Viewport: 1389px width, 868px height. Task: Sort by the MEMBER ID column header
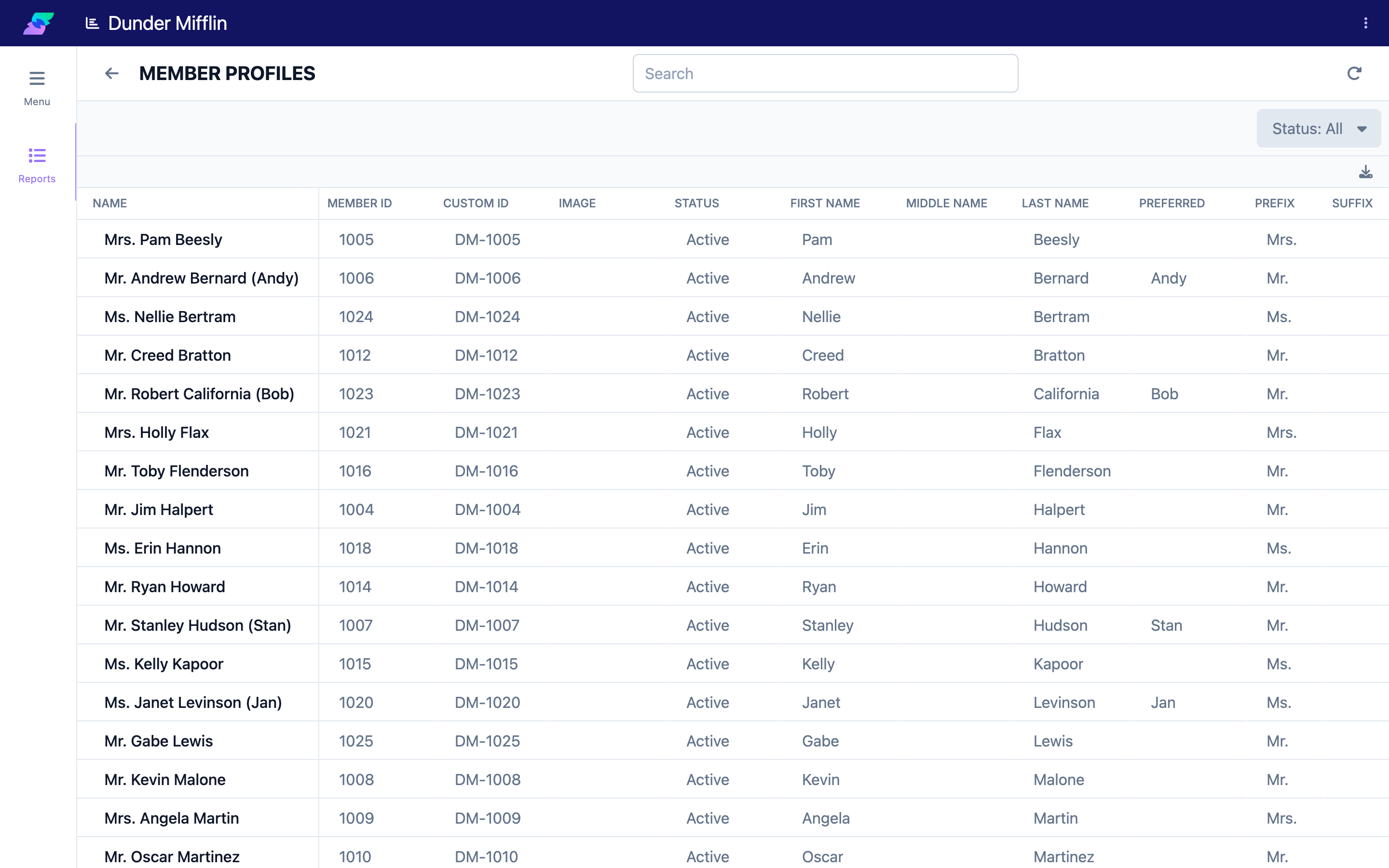point(359,203)
